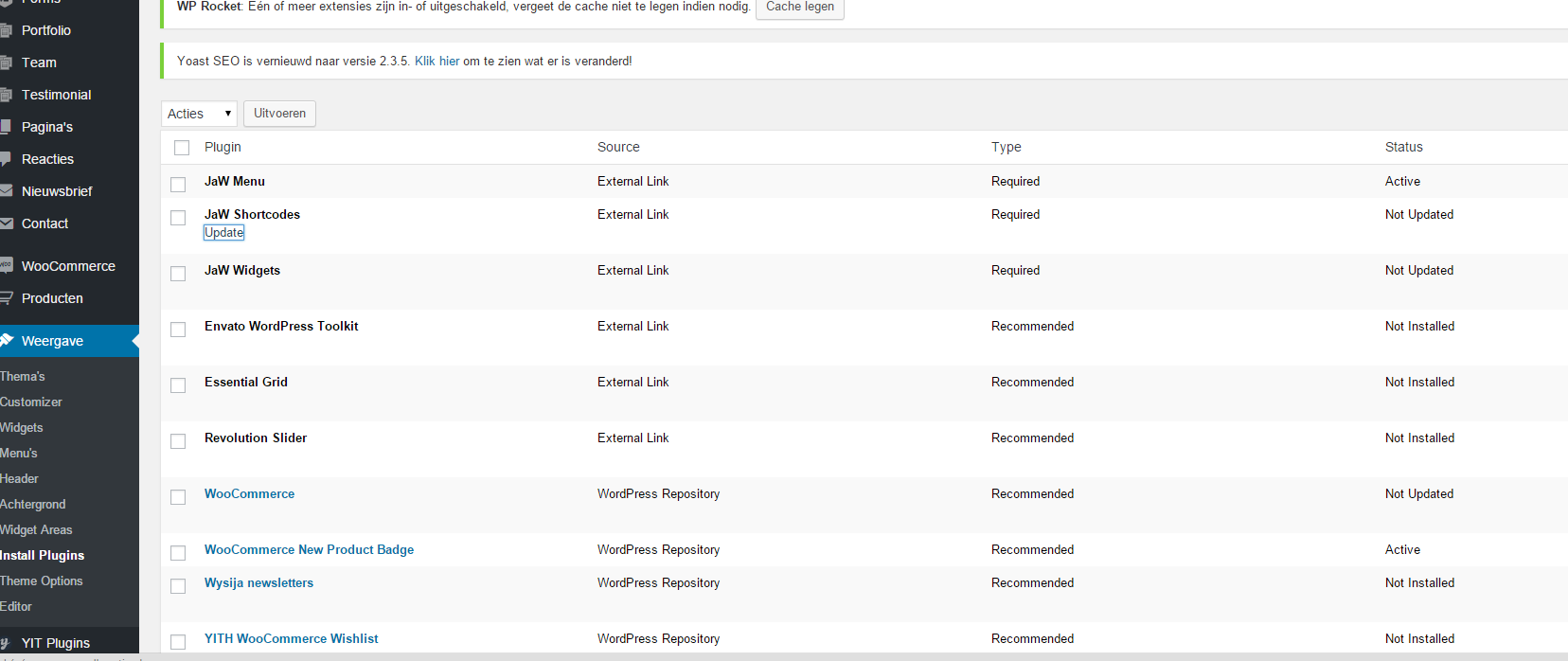The height and width of the screenshot is (661, 1568).
Task: Select the Revolution Slider row checkbox
Action: click(x=178, y=441)
